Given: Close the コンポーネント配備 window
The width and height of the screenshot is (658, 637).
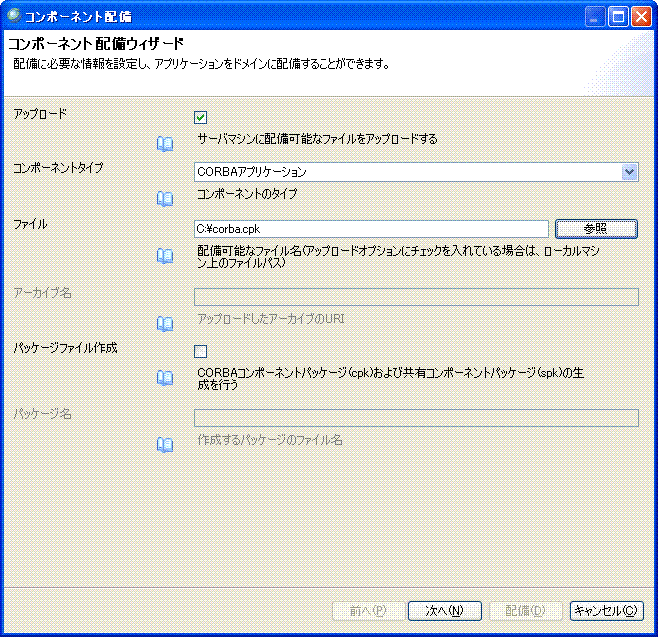Looking at the screenshot, I should (x=641, y=17).
